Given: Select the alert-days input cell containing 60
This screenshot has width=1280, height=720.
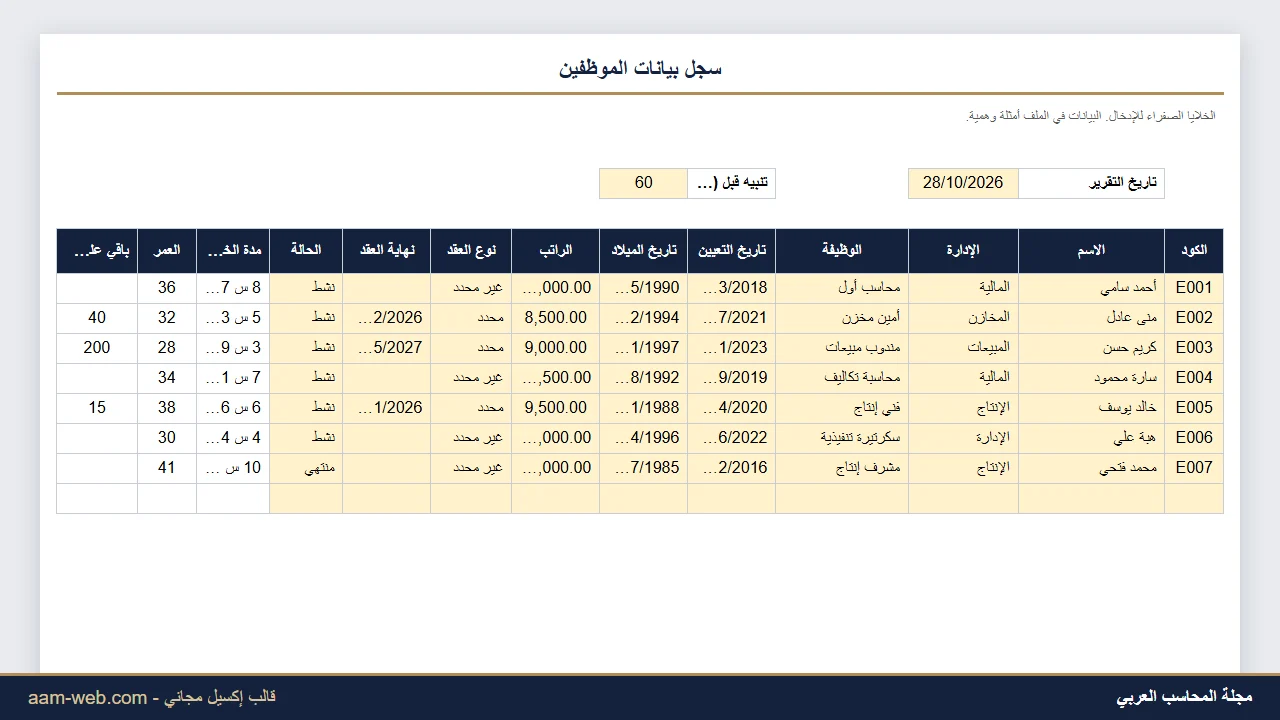Looking at the screenshot, I should coord(644,183).
